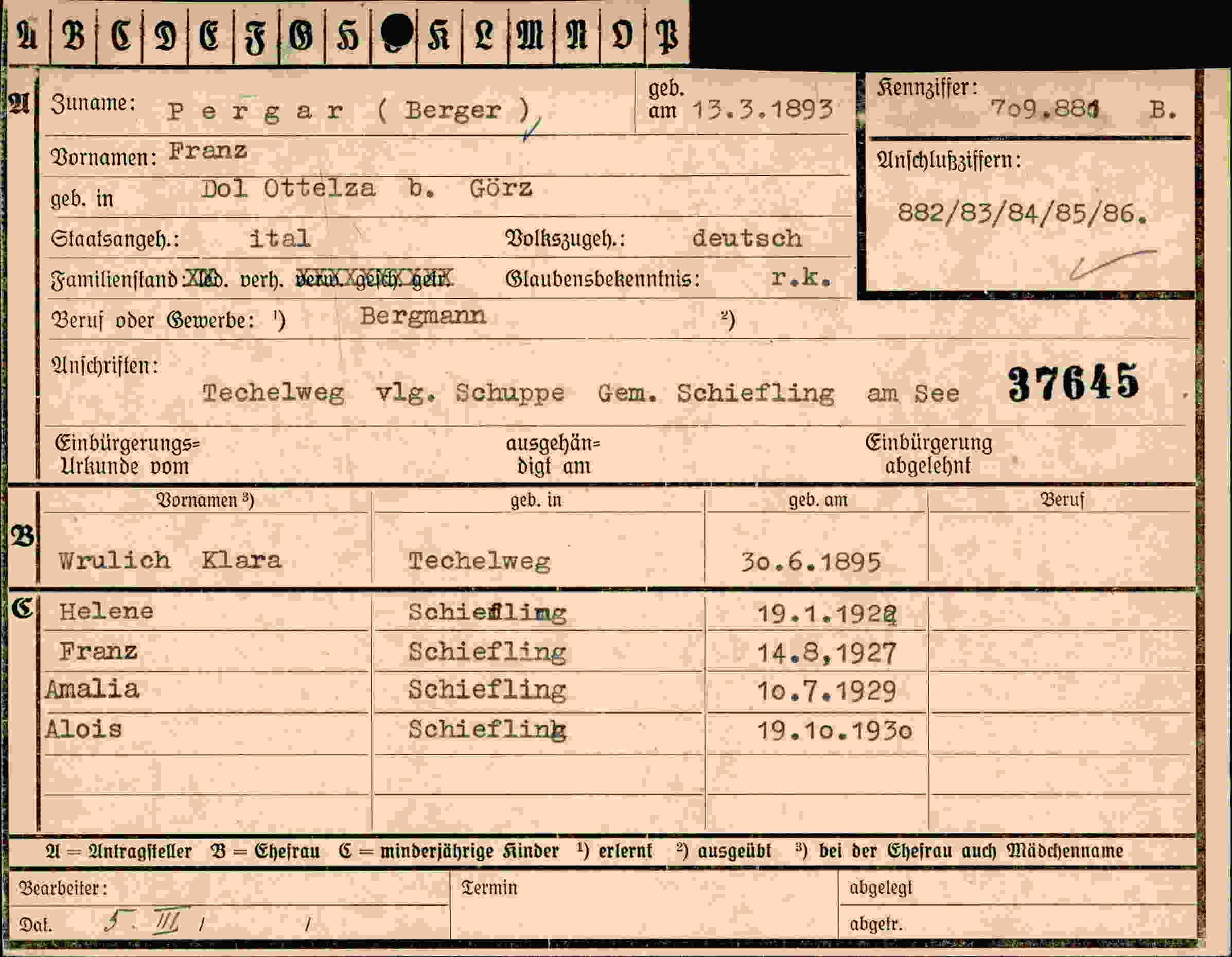The image size is (1232, 957).
Task: Select the 'G' index tab
Action: tap(301, 35)
